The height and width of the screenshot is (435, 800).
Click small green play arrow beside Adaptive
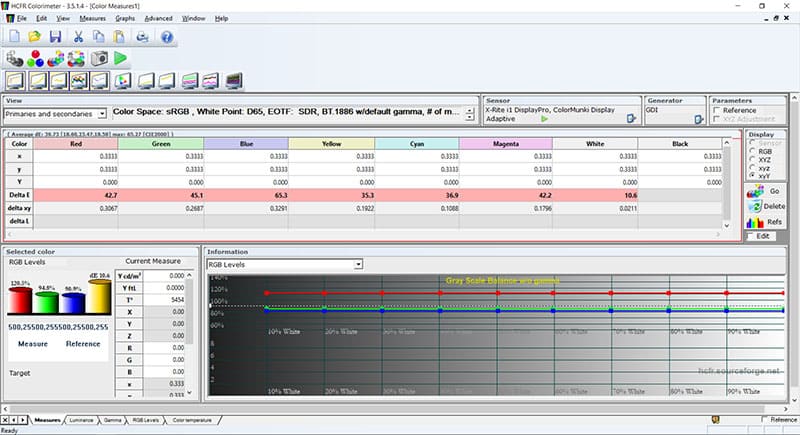click(544, 118)
